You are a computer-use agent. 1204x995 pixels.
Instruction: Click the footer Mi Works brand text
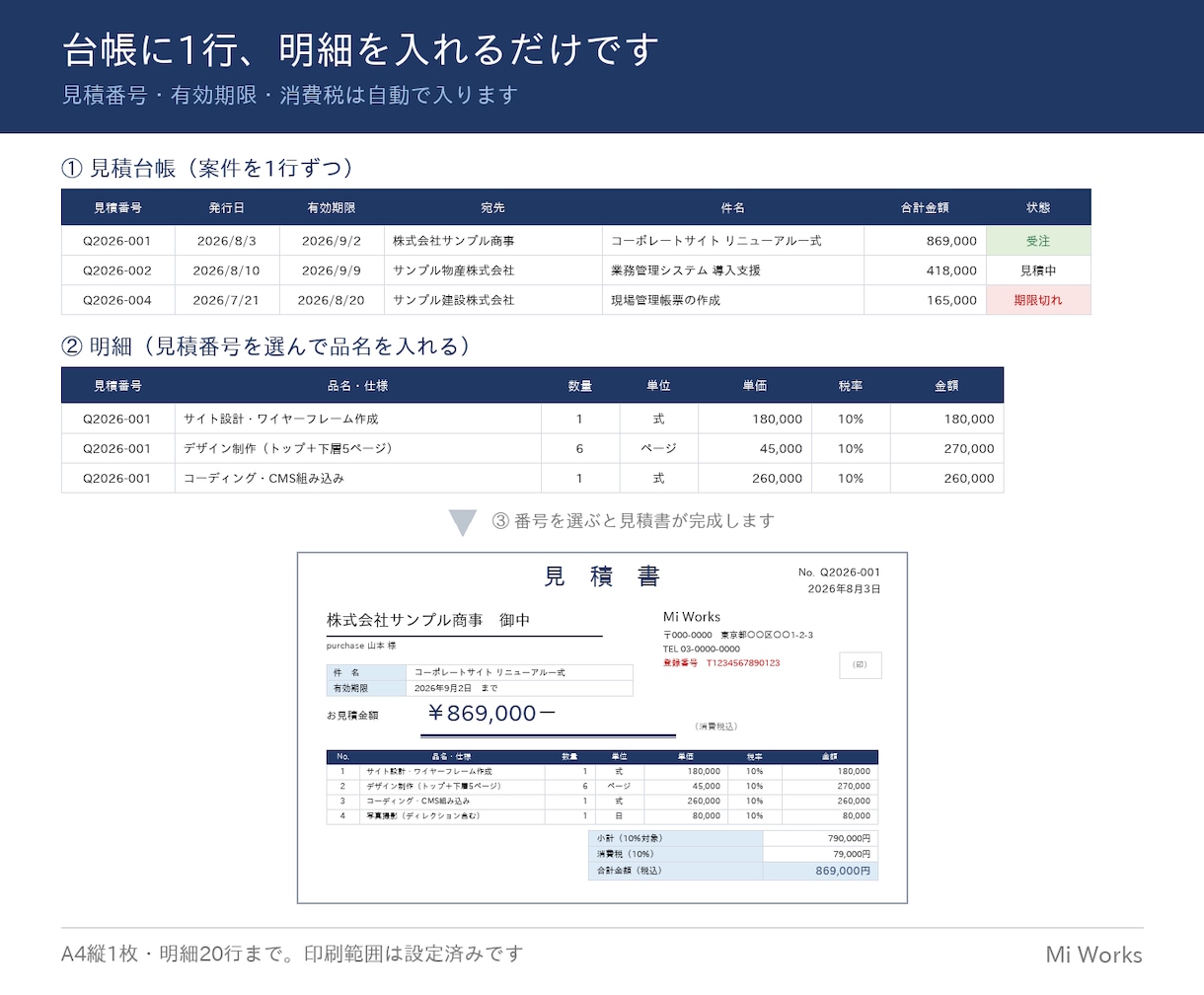click(x=1094, y=955)
